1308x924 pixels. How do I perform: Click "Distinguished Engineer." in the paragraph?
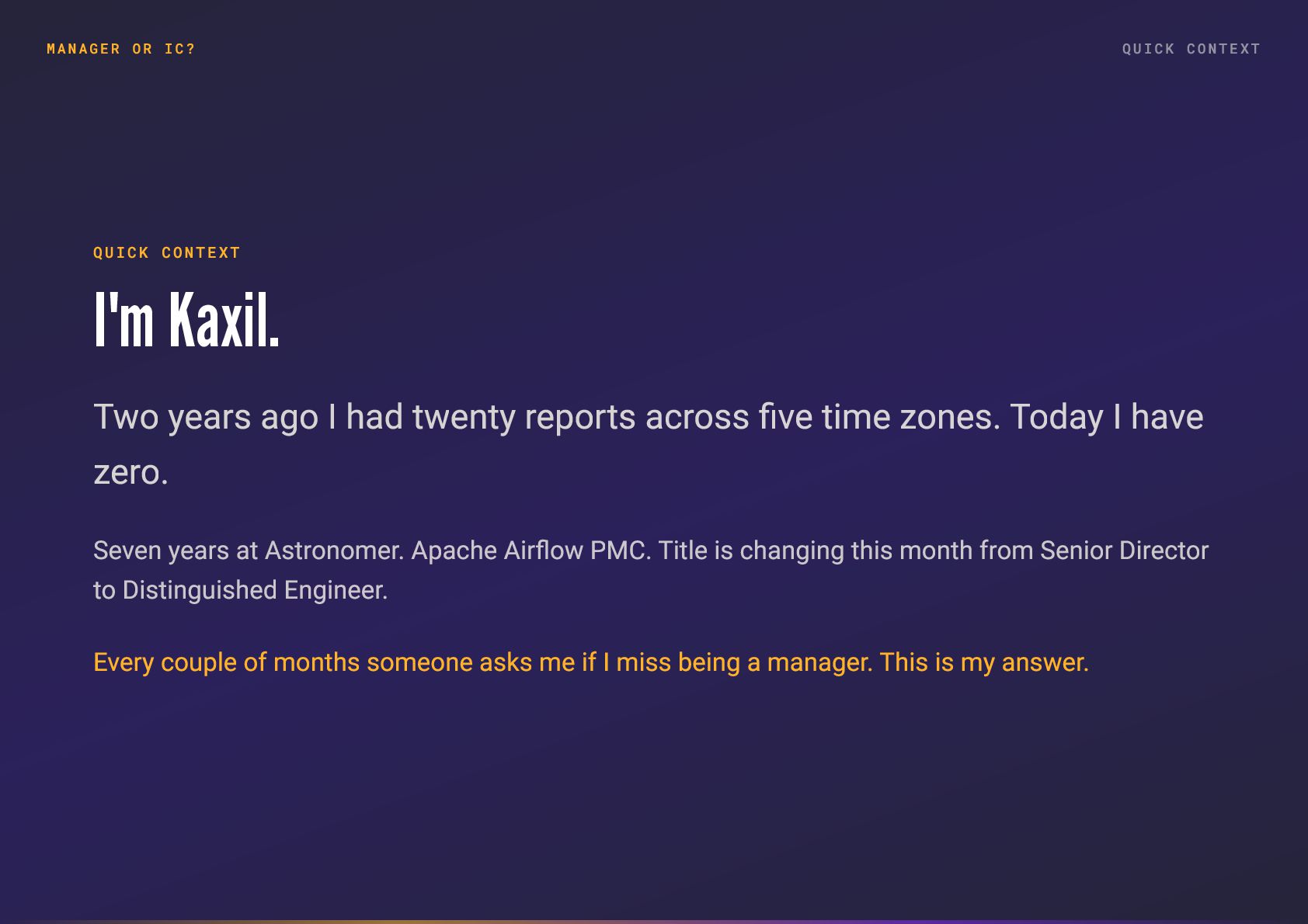click(255, 590)
